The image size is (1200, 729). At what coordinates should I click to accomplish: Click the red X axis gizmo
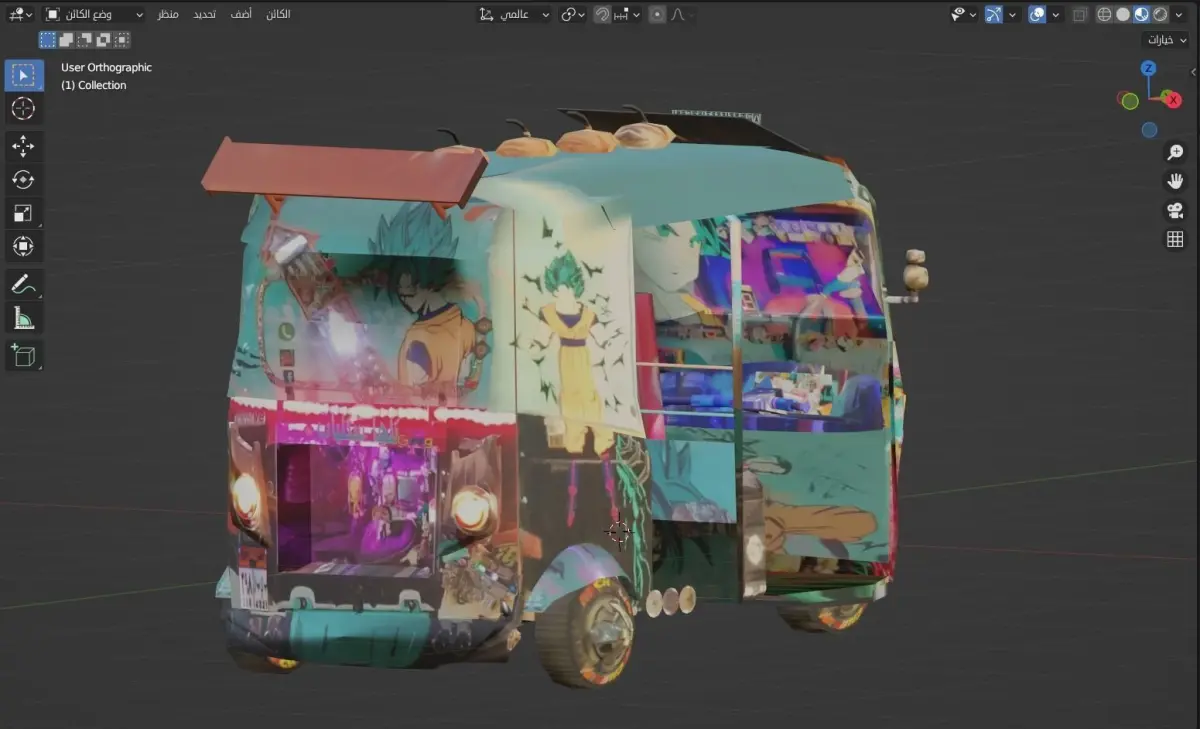(1173, 100)
